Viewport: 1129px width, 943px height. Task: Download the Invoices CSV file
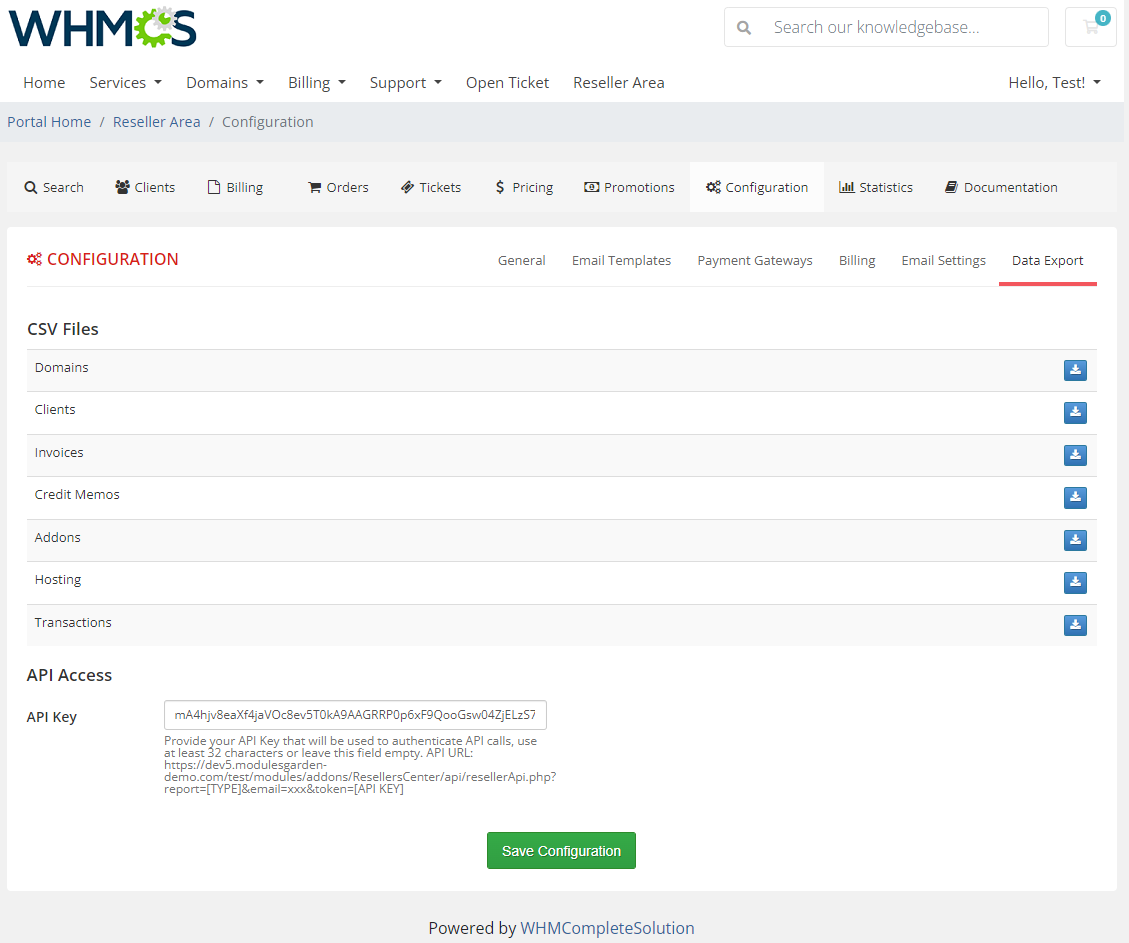tap(1075, 455)
